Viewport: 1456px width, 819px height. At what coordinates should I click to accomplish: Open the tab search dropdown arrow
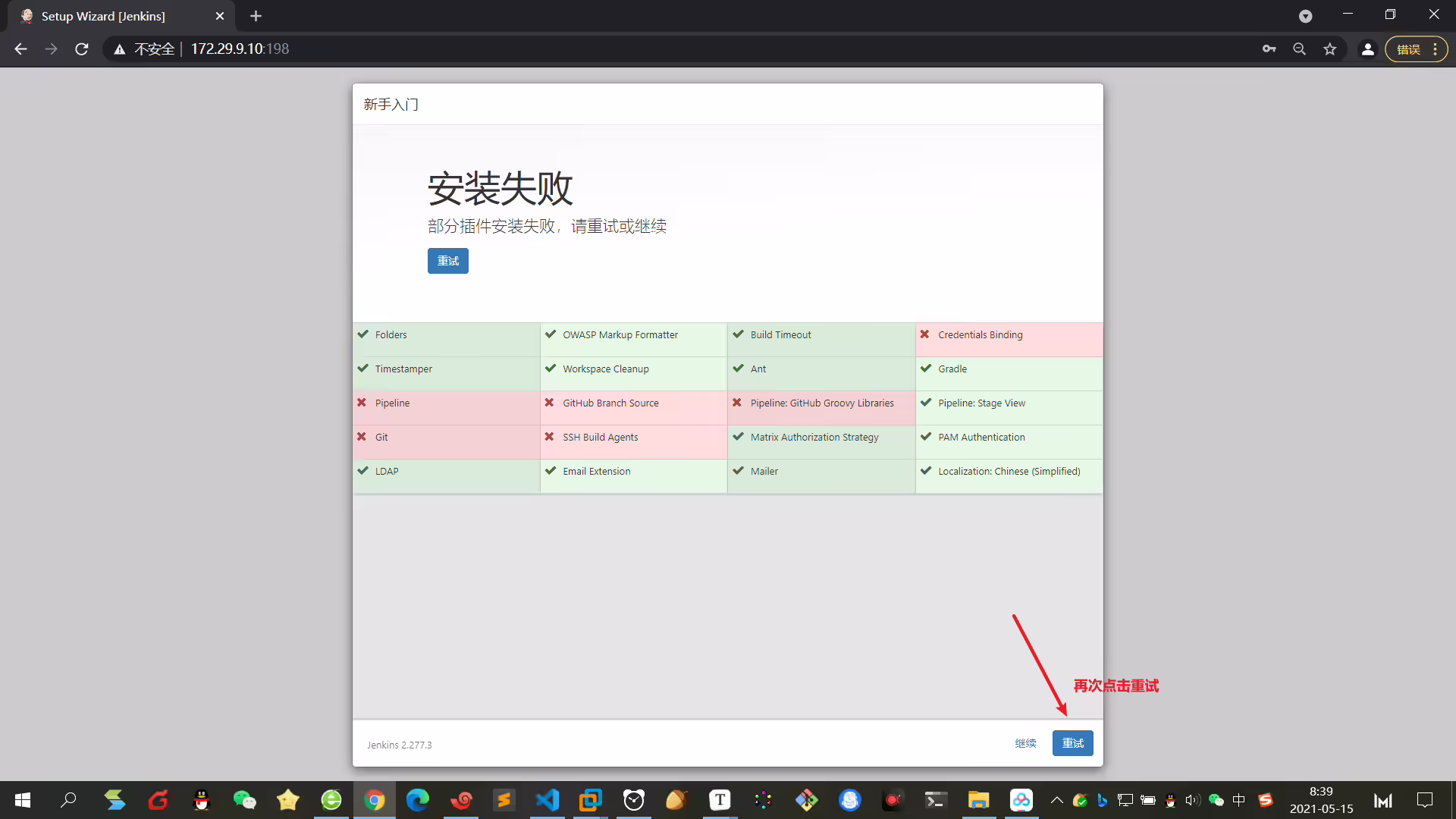[1305, 16]
